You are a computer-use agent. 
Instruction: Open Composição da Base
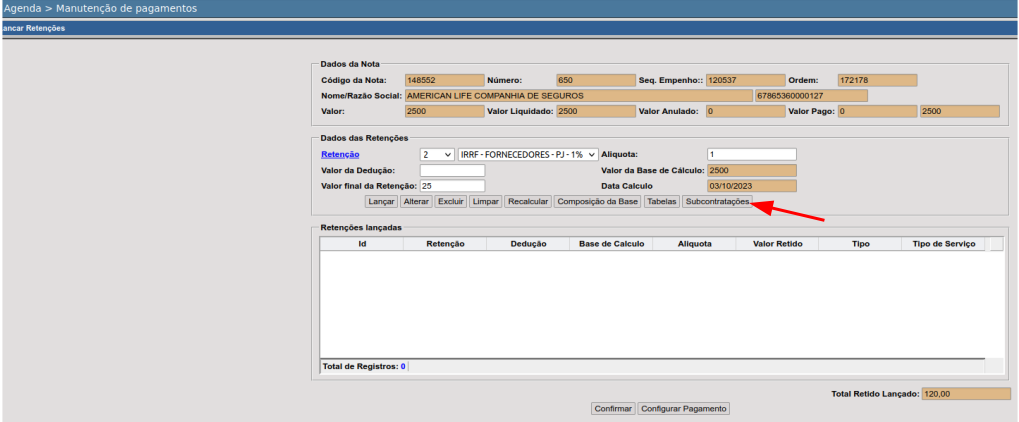pos(597,201)
